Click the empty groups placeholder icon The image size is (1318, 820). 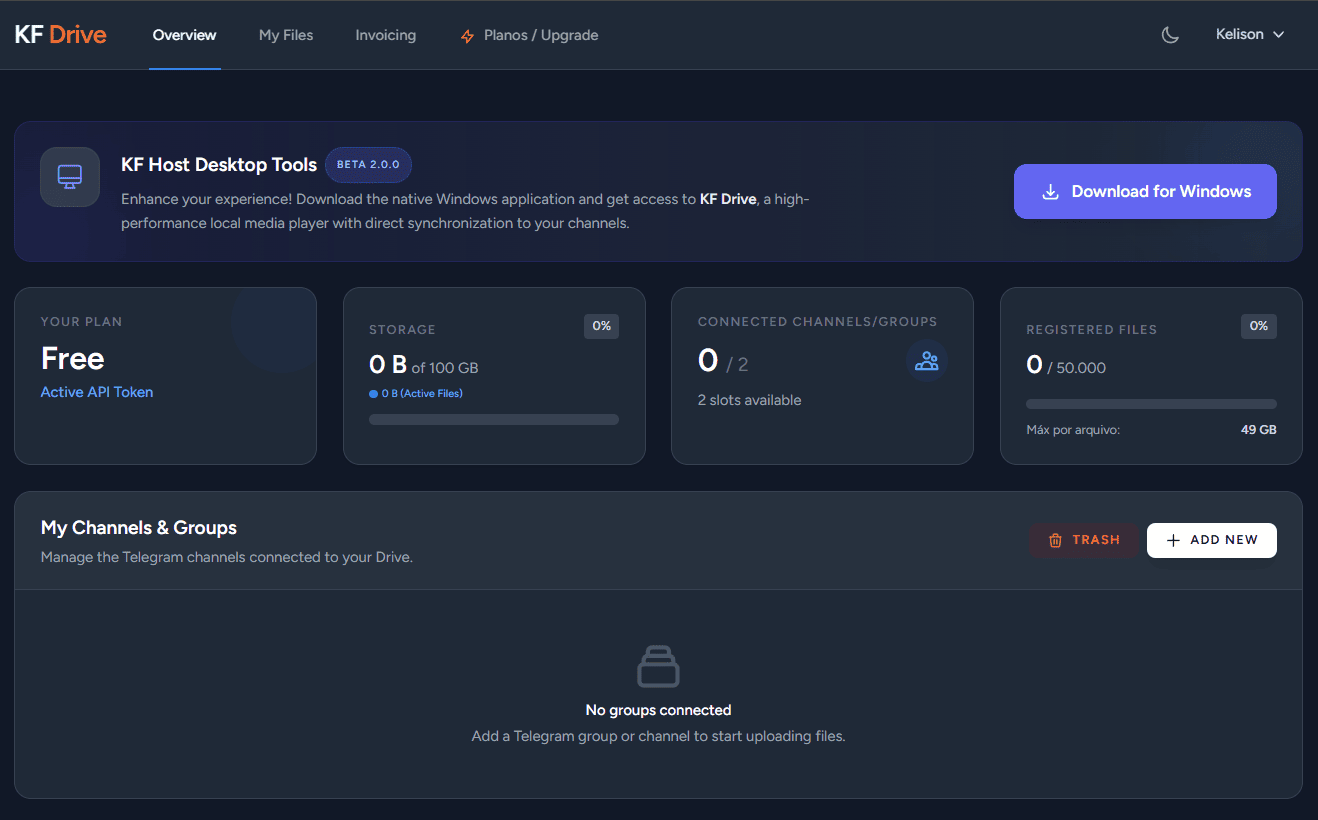click(x=658, y=667)
